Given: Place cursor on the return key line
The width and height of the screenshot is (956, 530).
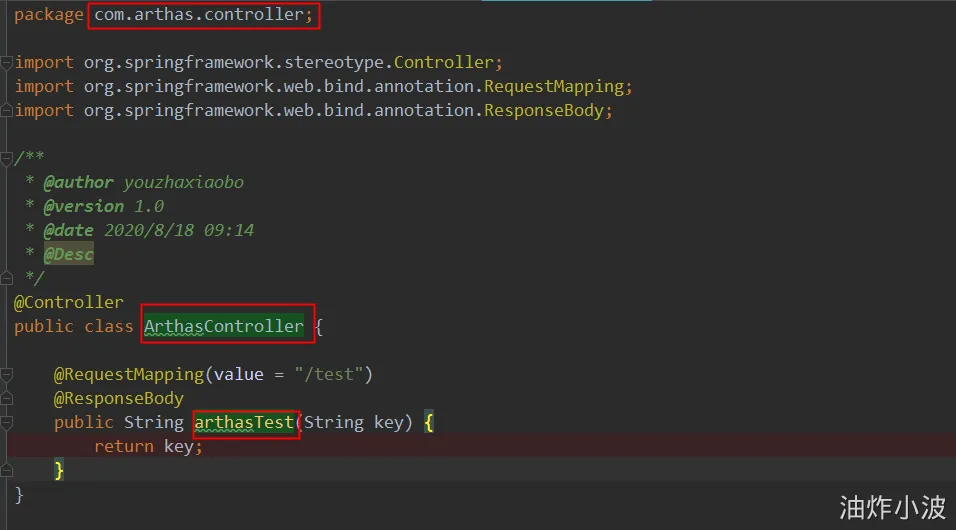Looking at the screenshot, I should (149, 446).
